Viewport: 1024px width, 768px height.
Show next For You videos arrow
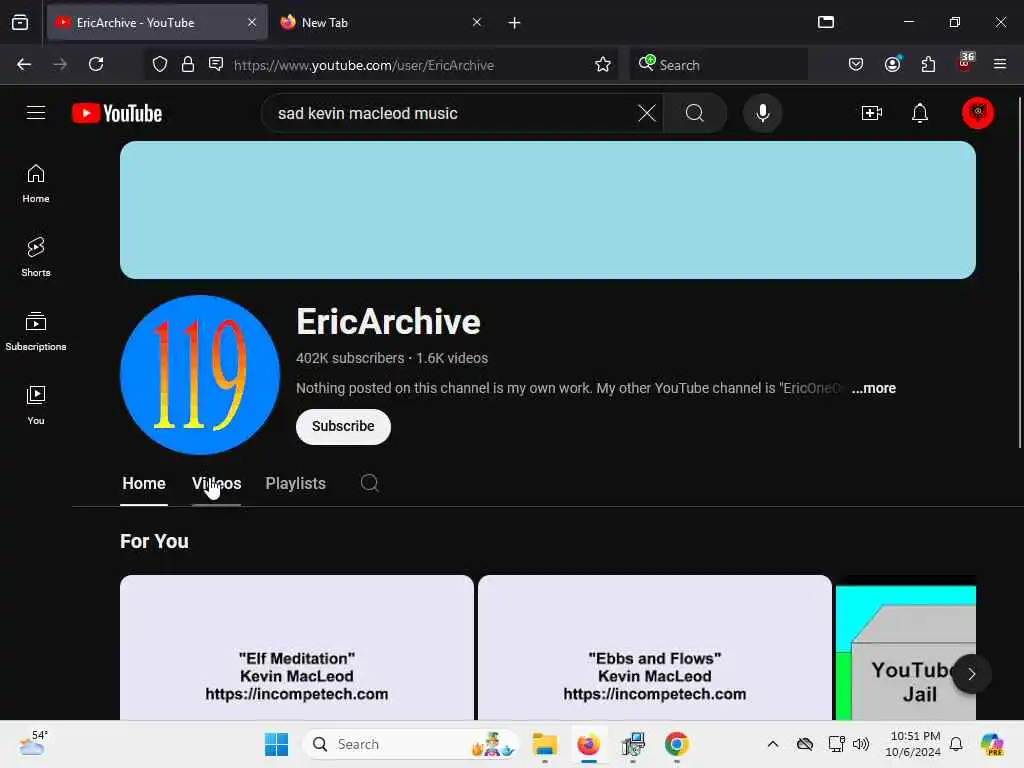click(x=971, y=673)
